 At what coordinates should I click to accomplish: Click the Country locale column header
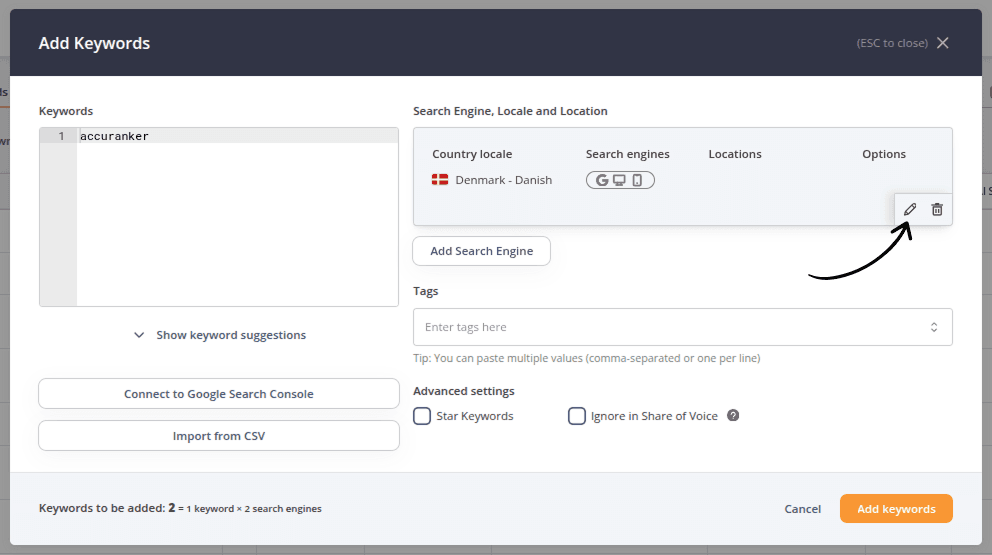[472, 154]
